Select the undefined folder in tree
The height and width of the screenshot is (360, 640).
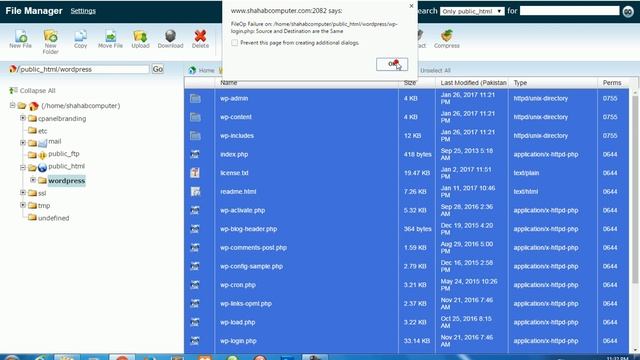pos(53,218)
